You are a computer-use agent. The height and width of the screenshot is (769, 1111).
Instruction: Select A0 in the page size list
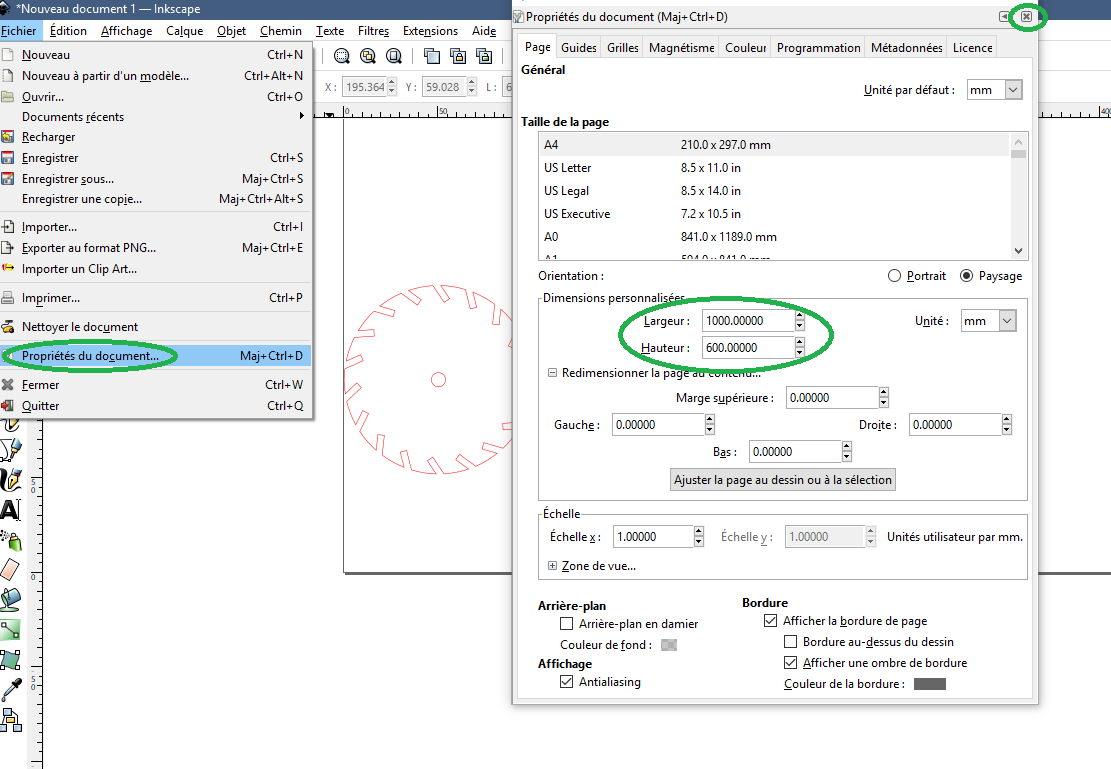[x=774, y=237]
